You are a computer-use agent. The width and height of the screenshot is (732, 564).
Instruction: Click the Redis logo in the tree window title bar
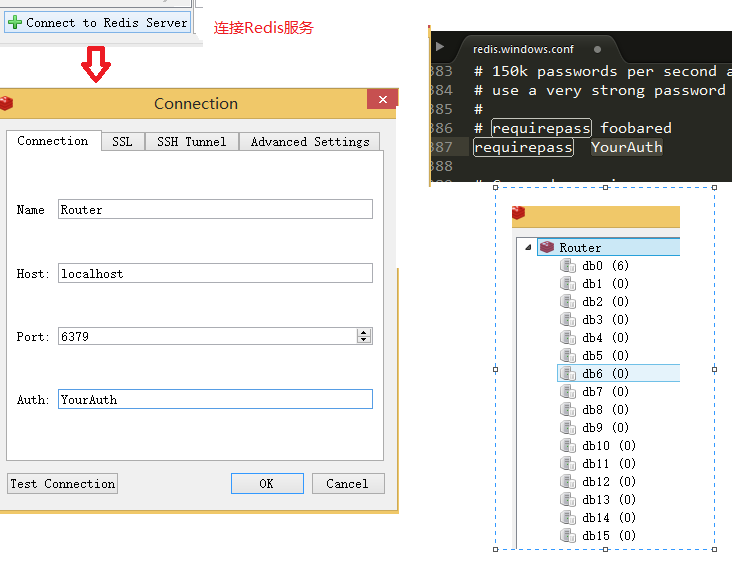(519, 212)
